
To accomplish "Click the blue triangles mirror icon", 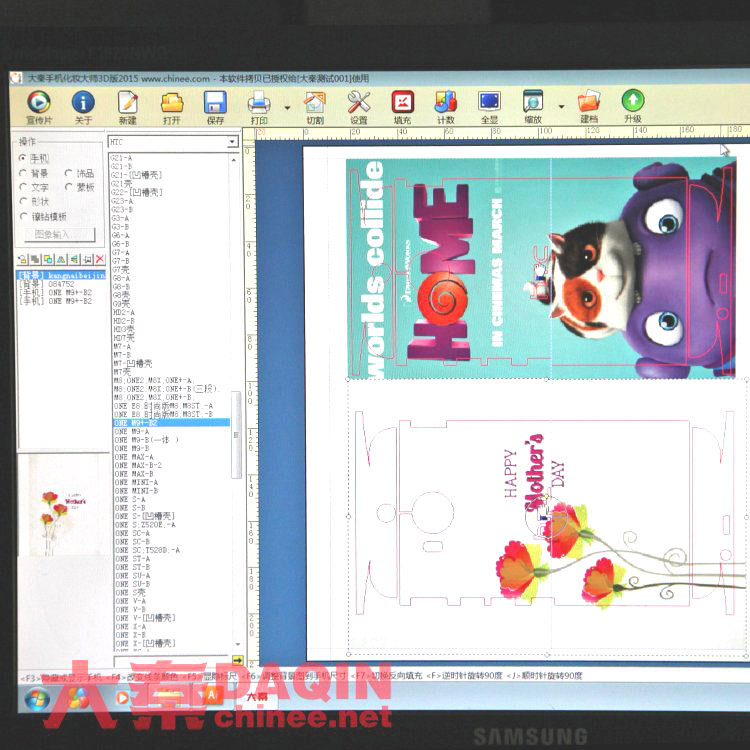I will [x=61, y=259].
